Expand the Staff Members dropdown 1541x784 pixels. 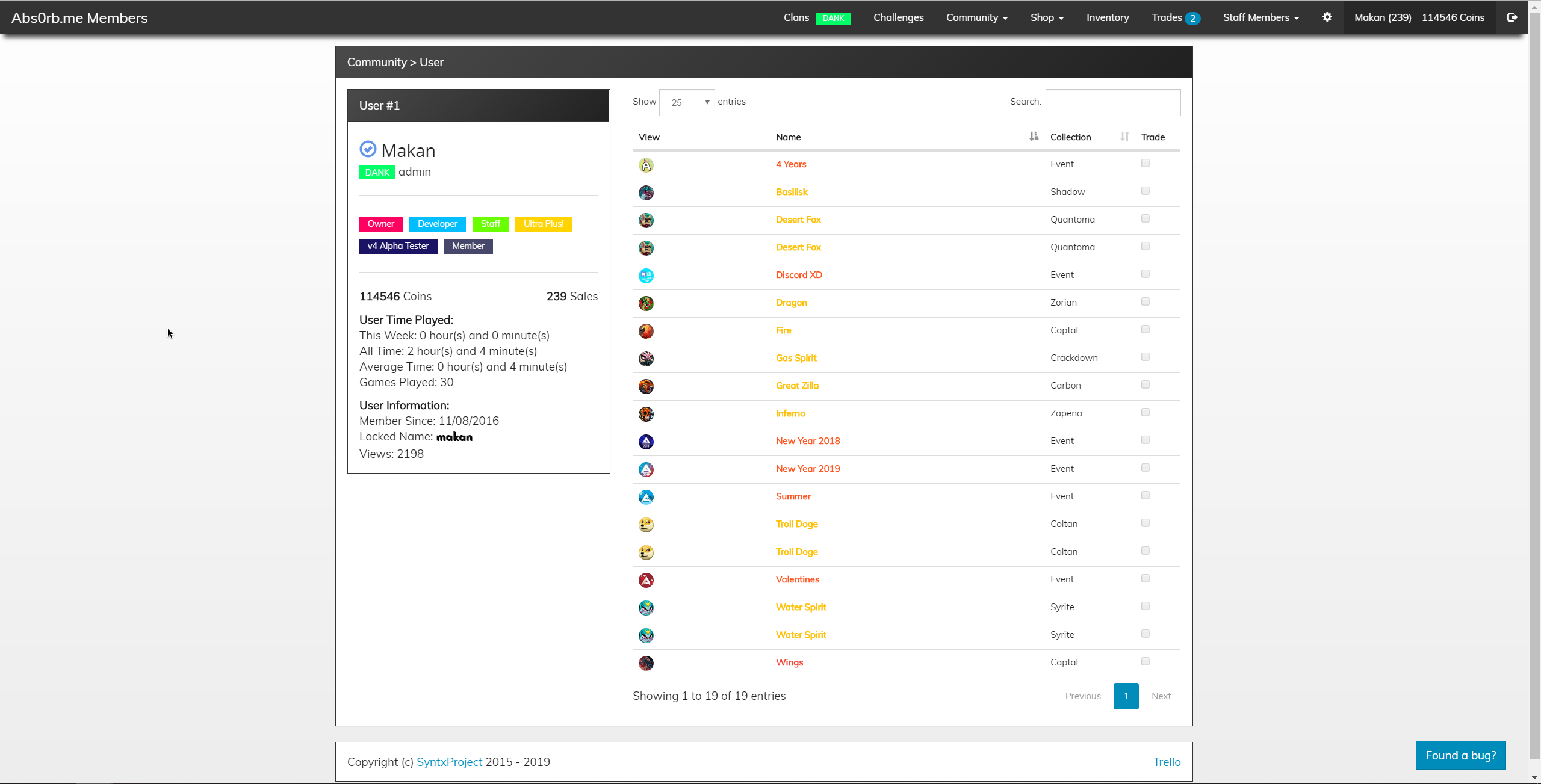point(1261,17)
